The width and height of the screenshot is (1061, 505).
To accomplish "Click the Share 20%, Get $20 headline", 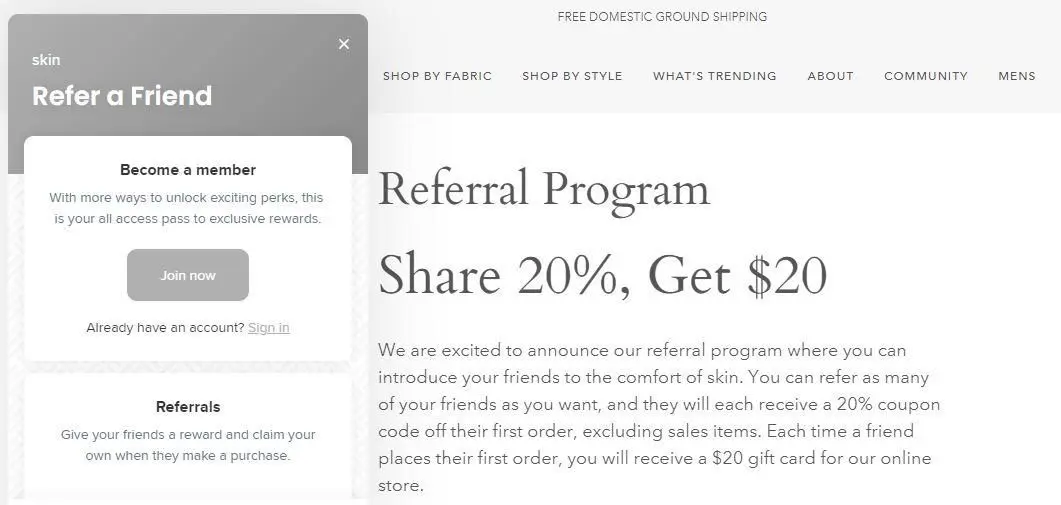I will (602, 275).
